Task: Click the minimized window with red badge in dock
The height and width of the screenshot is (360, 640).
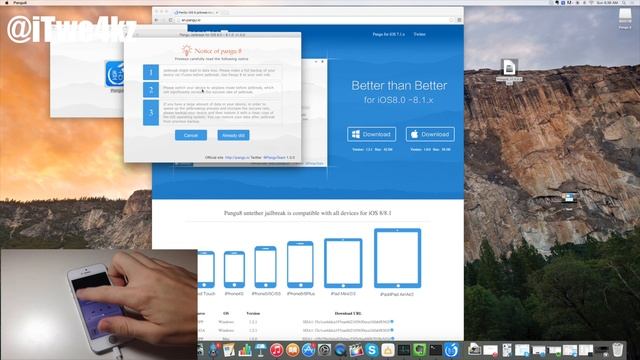Action: [x=491, y=350]
